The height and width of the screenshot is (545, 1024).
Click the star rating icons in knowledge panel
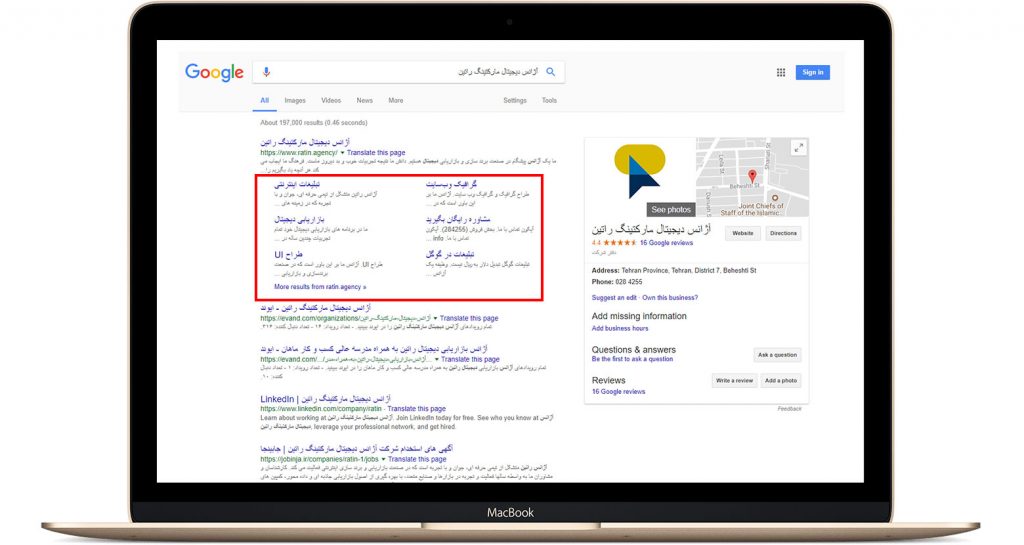coord(620,243)
